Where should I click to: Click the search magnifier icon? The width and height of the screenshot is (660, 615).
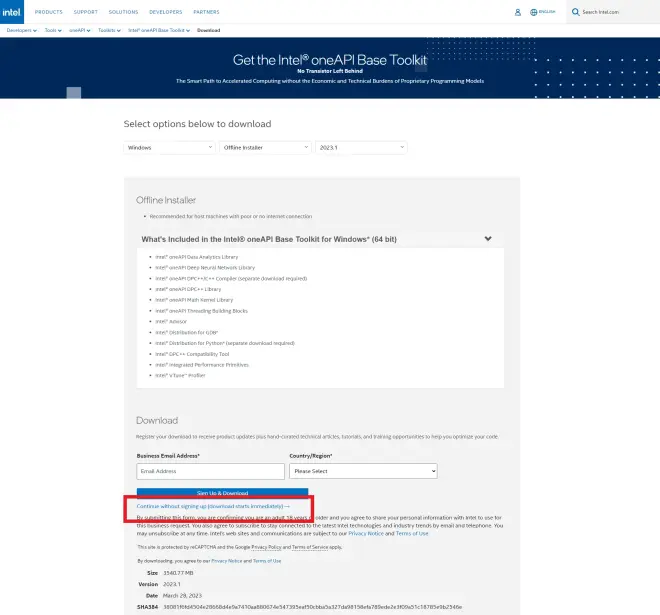point(575,12)
